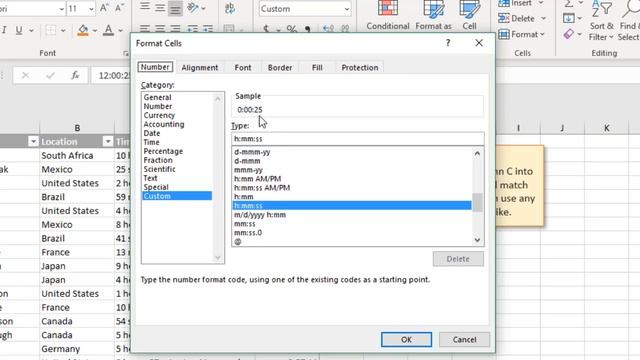
Task: Click the South Africa cell
Action: [77, 156]
